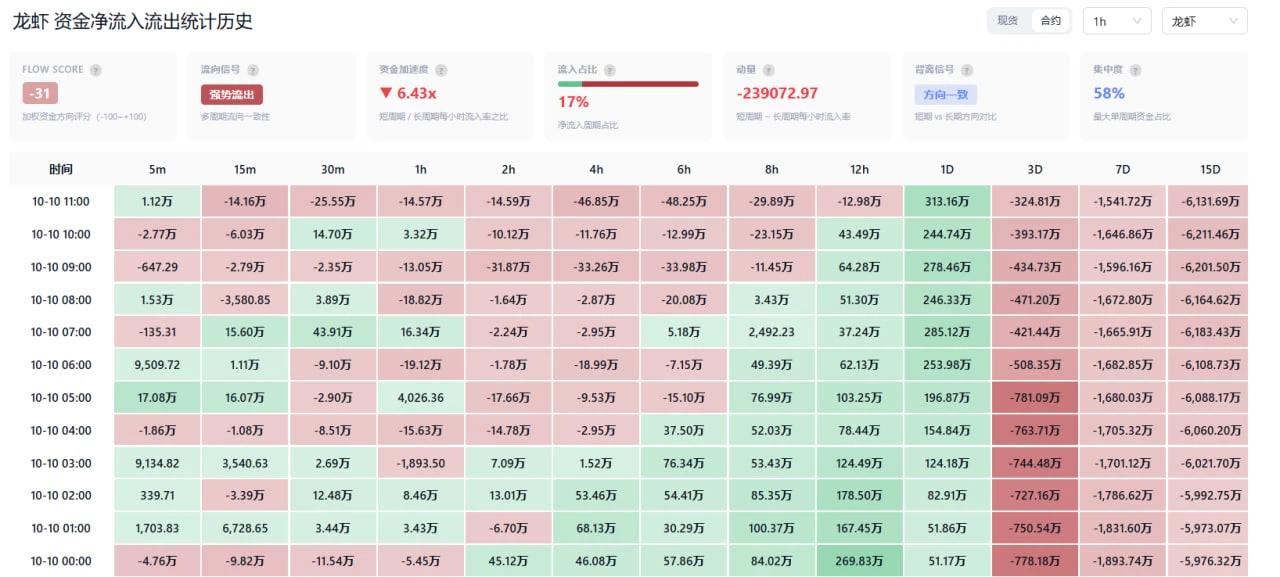Viewport: 1280px width, 577px height.
Task: Click the 6.43x acceleration value
Action: pos(417,93)
